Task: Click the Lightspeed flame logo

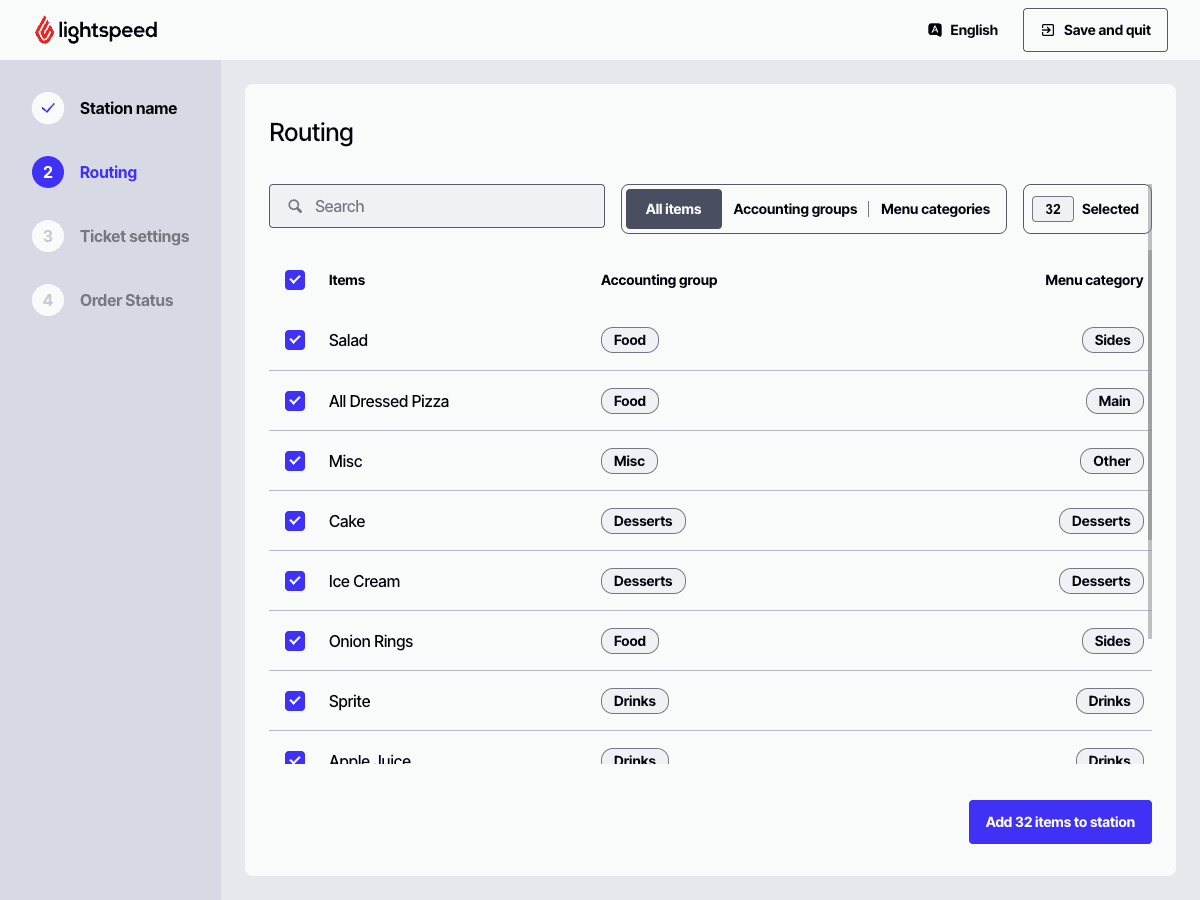Action: 44,30
